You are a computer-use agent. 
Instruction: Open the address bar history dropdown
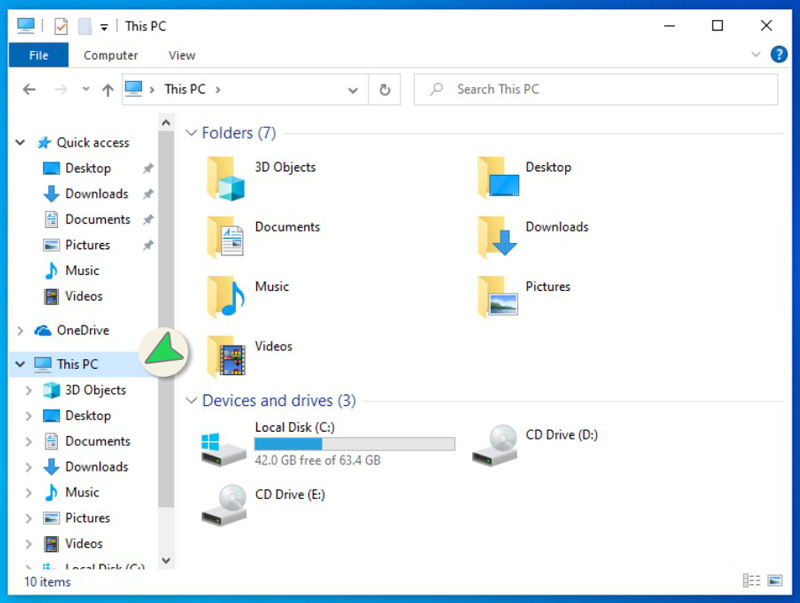353,89
